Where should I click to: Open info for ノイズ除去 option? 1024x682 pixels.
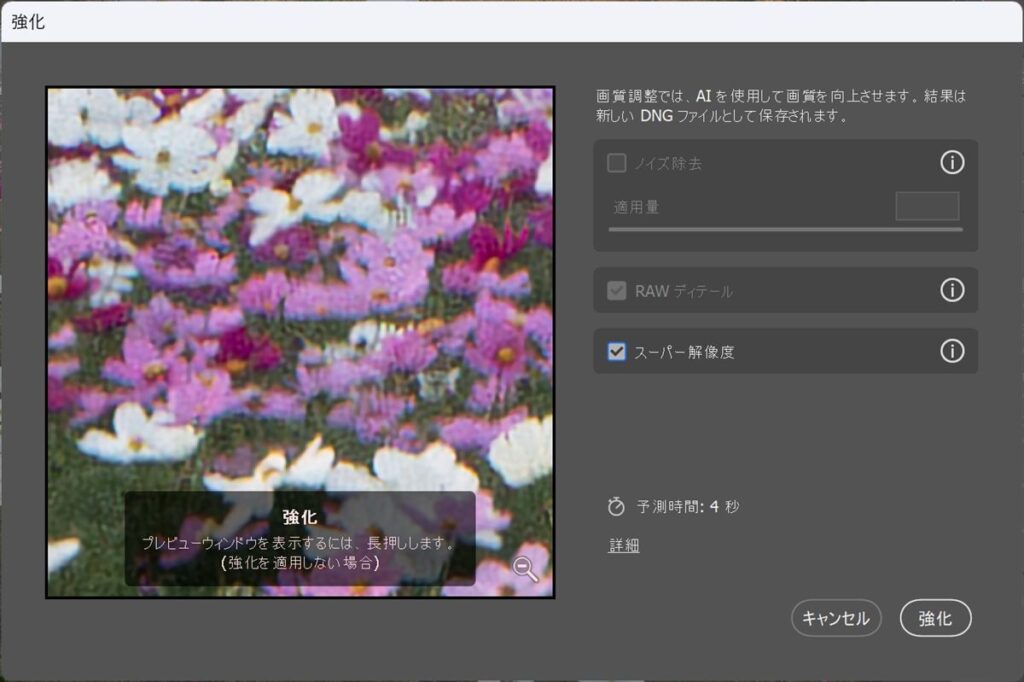click(952, 162)
